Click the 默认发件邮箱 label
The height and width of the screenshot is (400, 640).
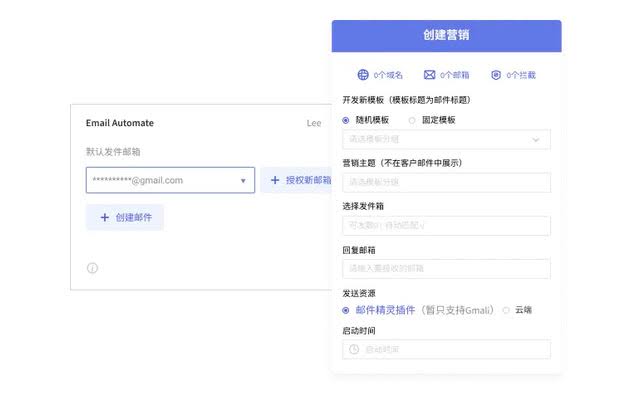tap(113, 152)
